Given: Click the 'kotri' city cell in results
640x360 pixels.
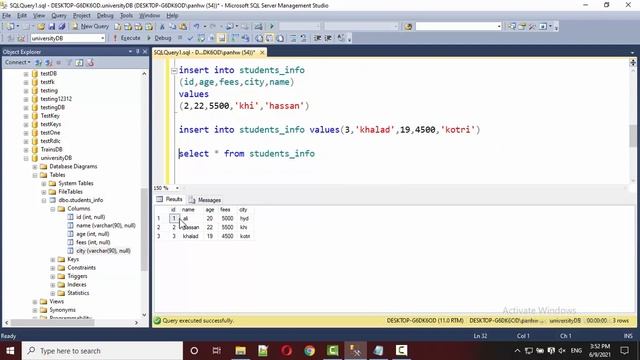Looking at the screenshot, I should point(245,236).
